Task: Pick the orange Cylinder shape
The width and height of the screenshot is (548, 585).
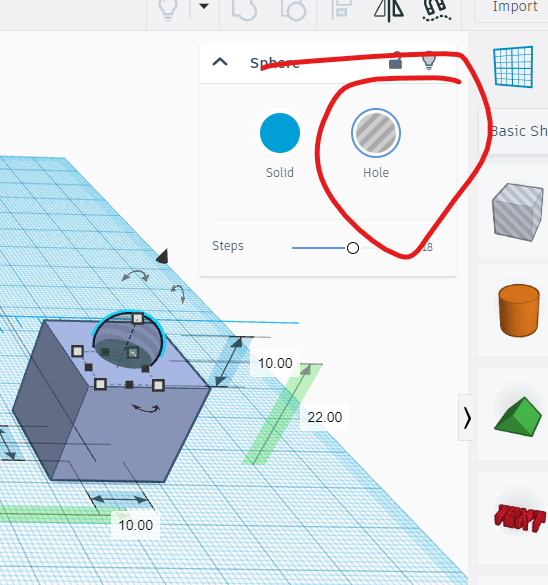Action: [519, 310]
